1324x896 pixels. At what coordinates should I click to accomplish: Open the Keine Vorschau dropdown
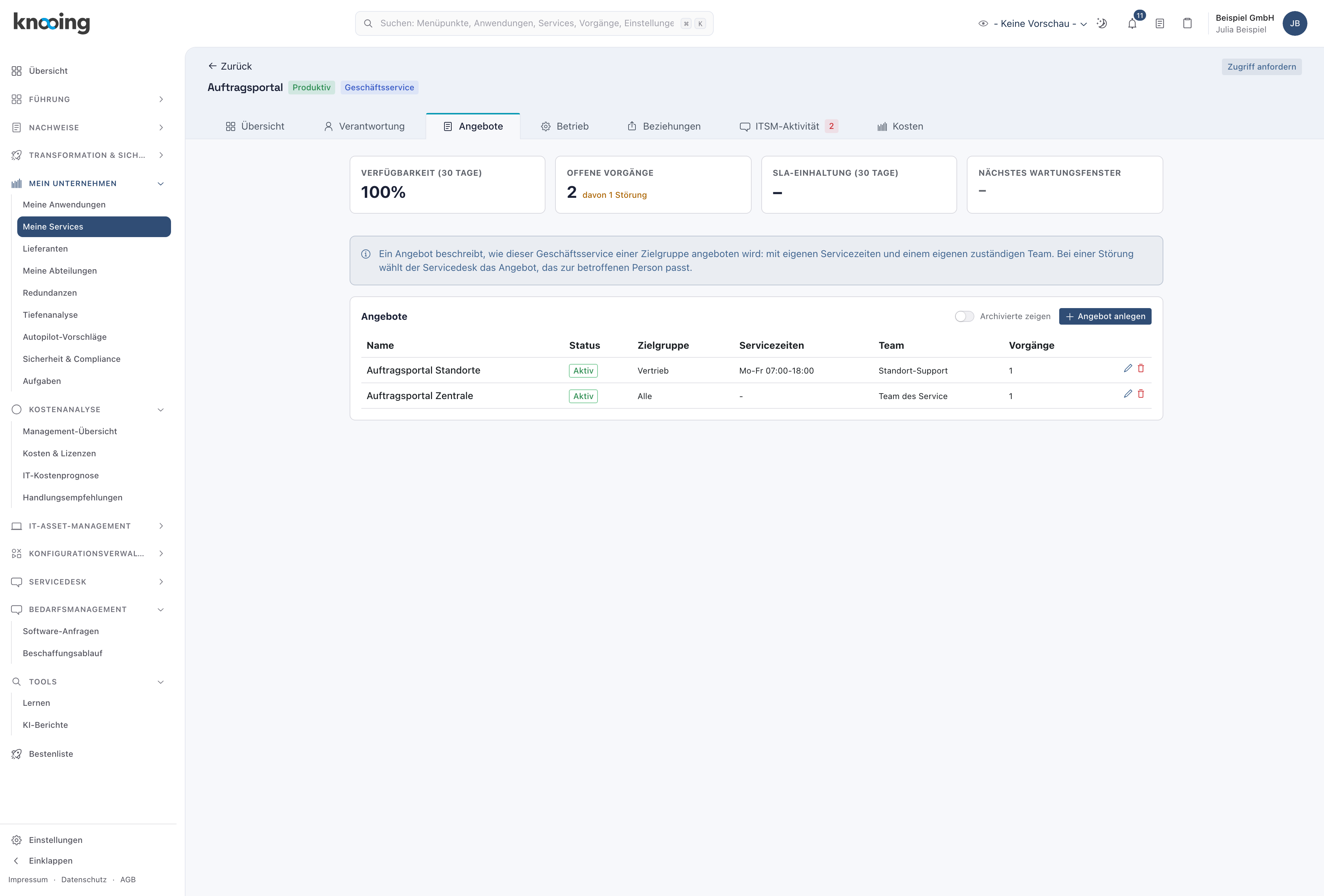point(1040,23)
